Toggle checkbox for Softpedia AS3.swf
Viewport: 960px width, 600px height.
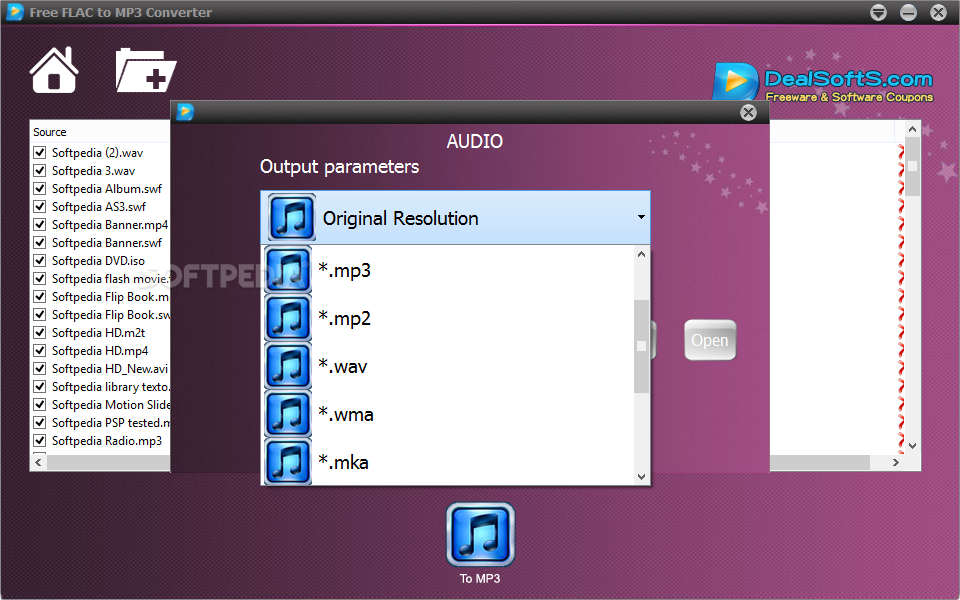click(40, 206)
